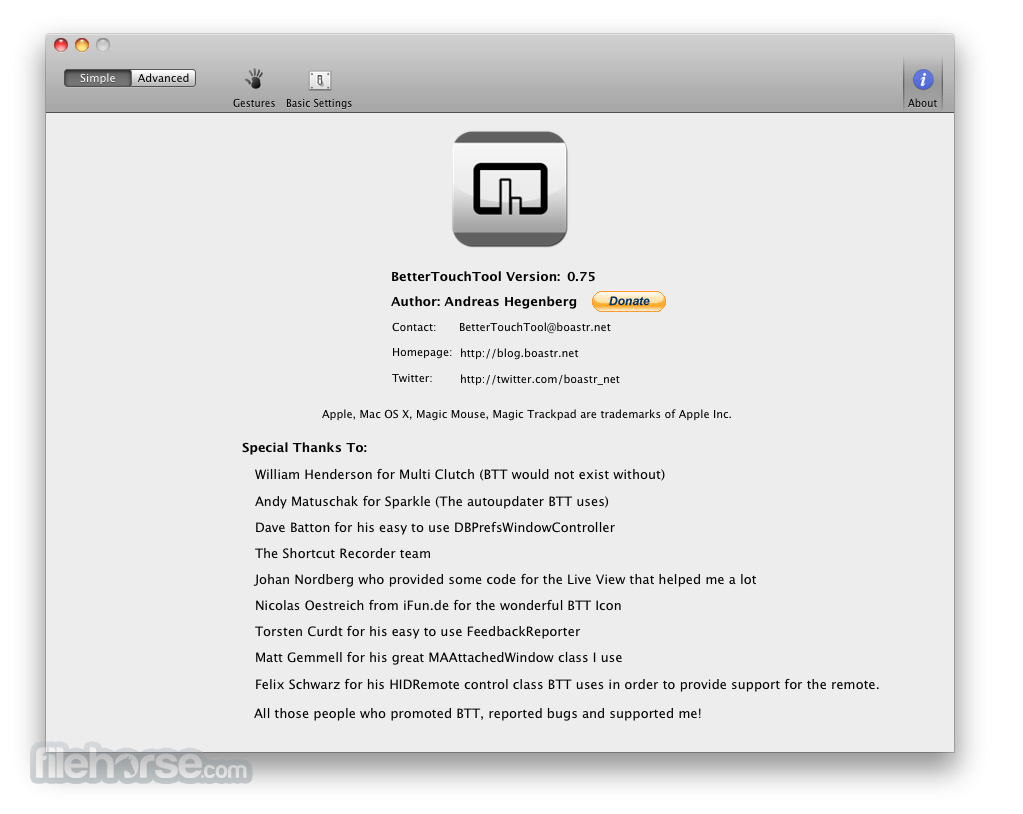Switch to Advanced mode
Image resolution: width=1023 pixels, height=814 pixels.
click(x=163, y=78)
